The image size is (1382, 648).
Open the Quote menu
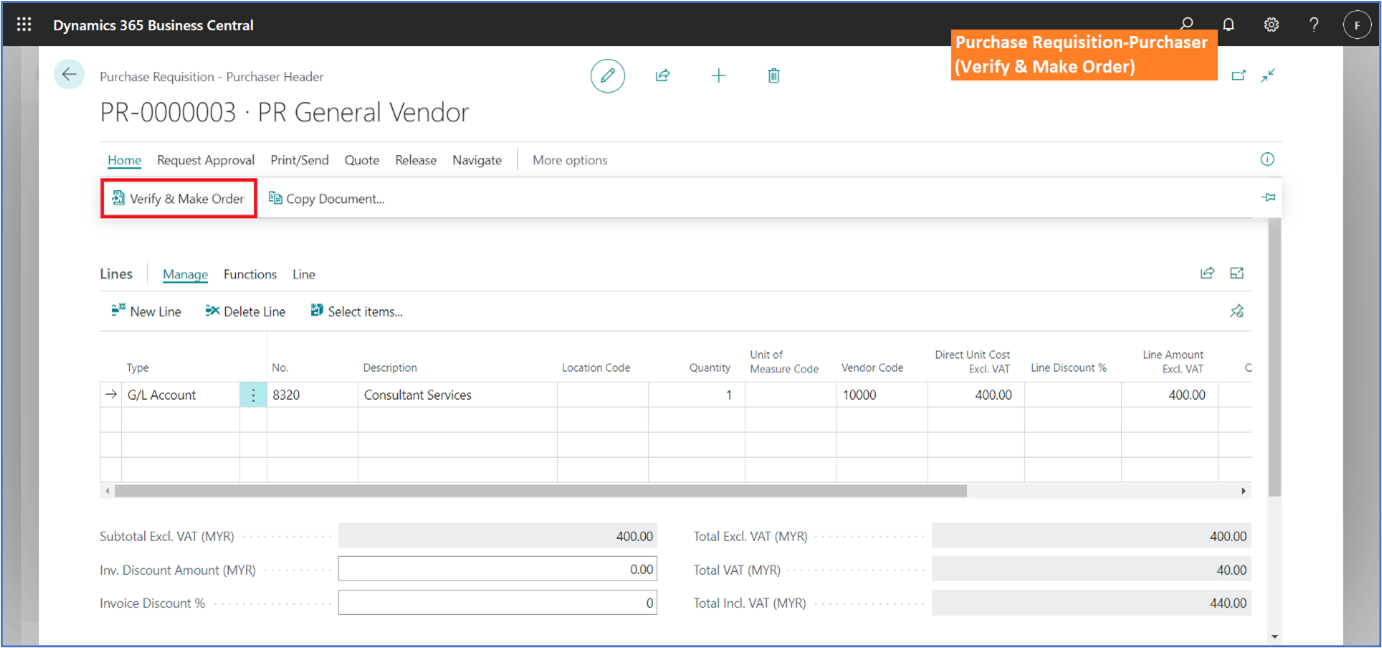click(362, 160)
